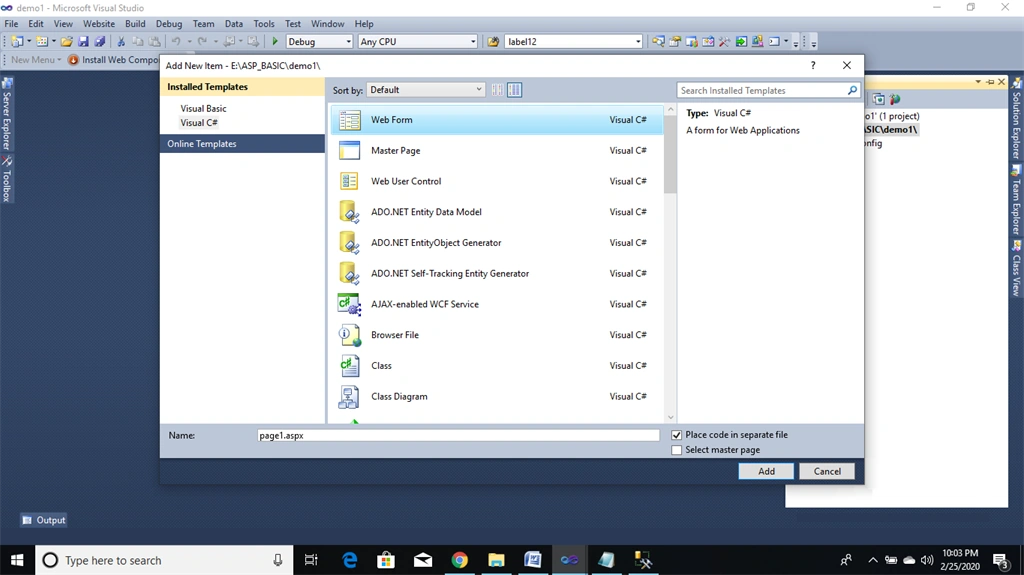The image size is (1024, 575).
Task: Open Solution Explorer from toolbar icon
Action: [658, 41]
